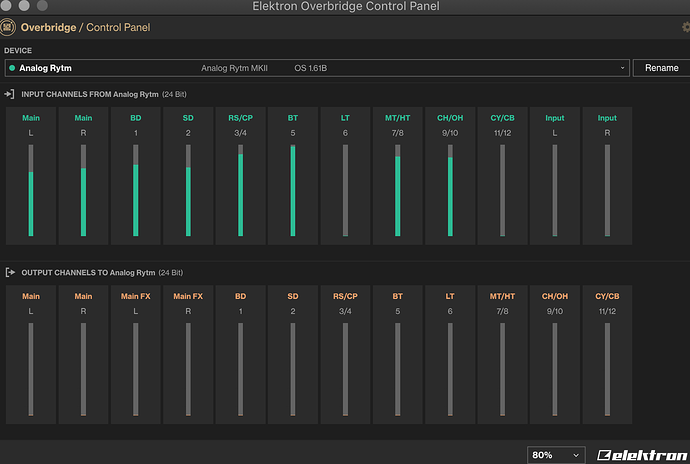
Task: Click the input '(24 Bit)' text
Action: pos(174,94)
